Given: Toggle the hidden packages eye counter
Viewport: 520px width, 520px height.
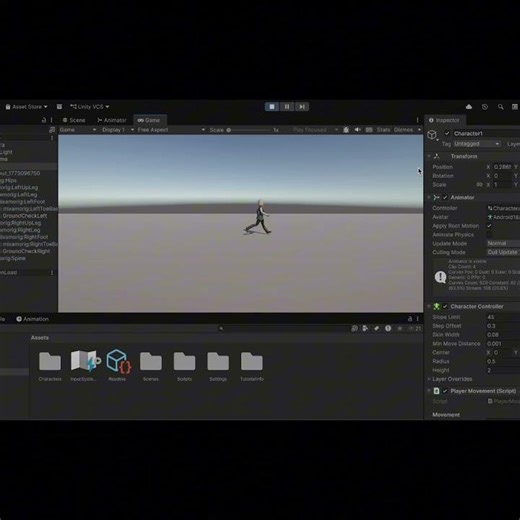Looking at the screenshot, I should pyautogui.click(x=415, y=329).
